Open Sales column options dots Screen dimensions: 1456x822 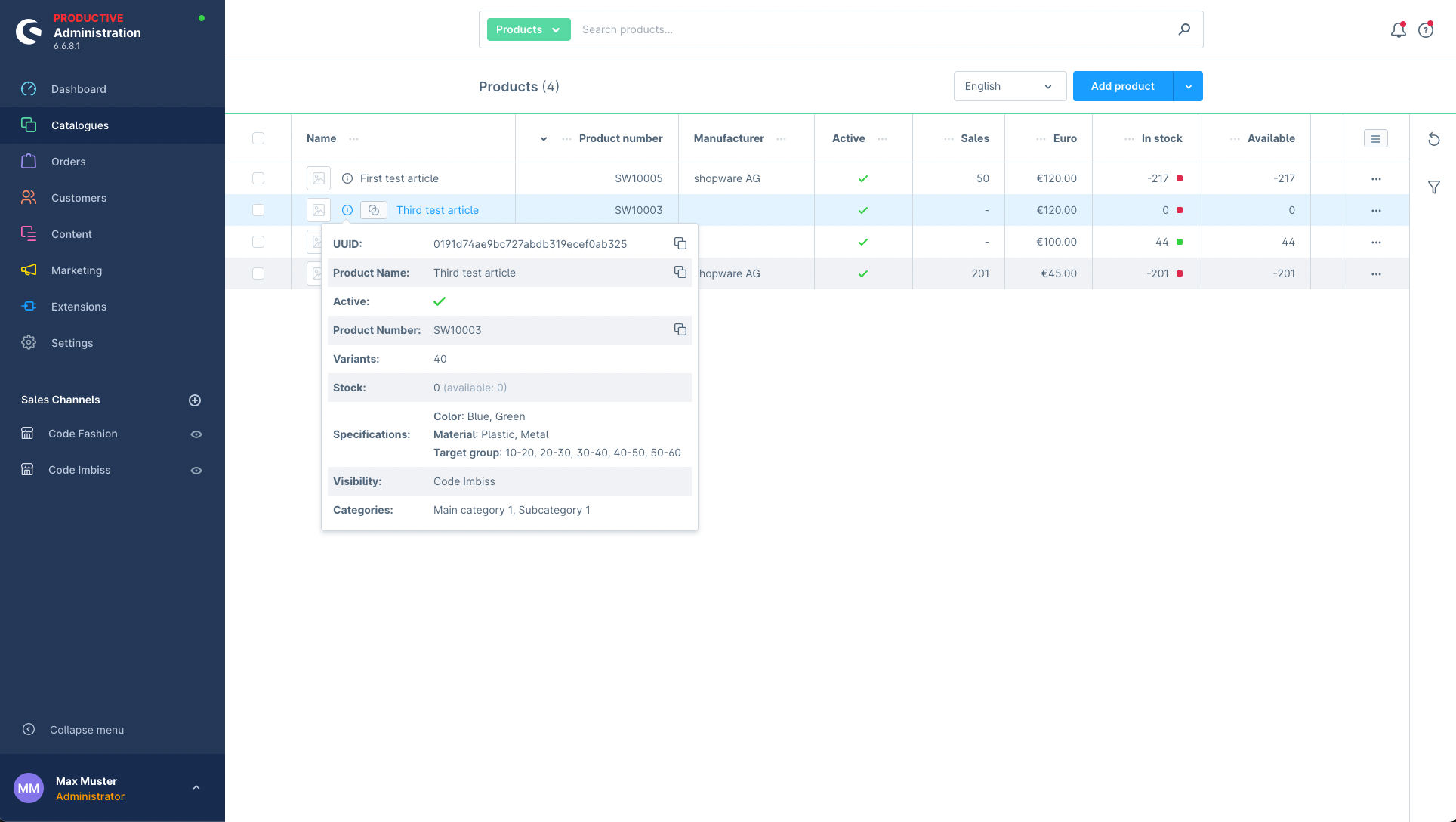pos(949,139)
